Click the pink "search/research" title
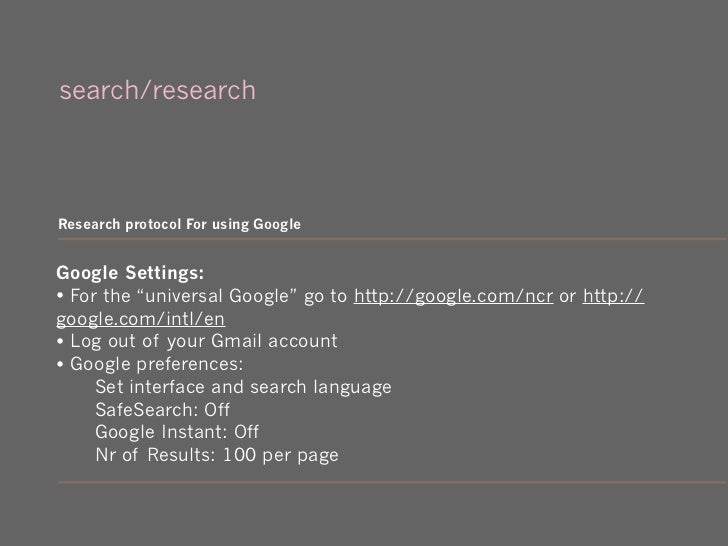Screen dimensions: 728x546 pos(157,90)
